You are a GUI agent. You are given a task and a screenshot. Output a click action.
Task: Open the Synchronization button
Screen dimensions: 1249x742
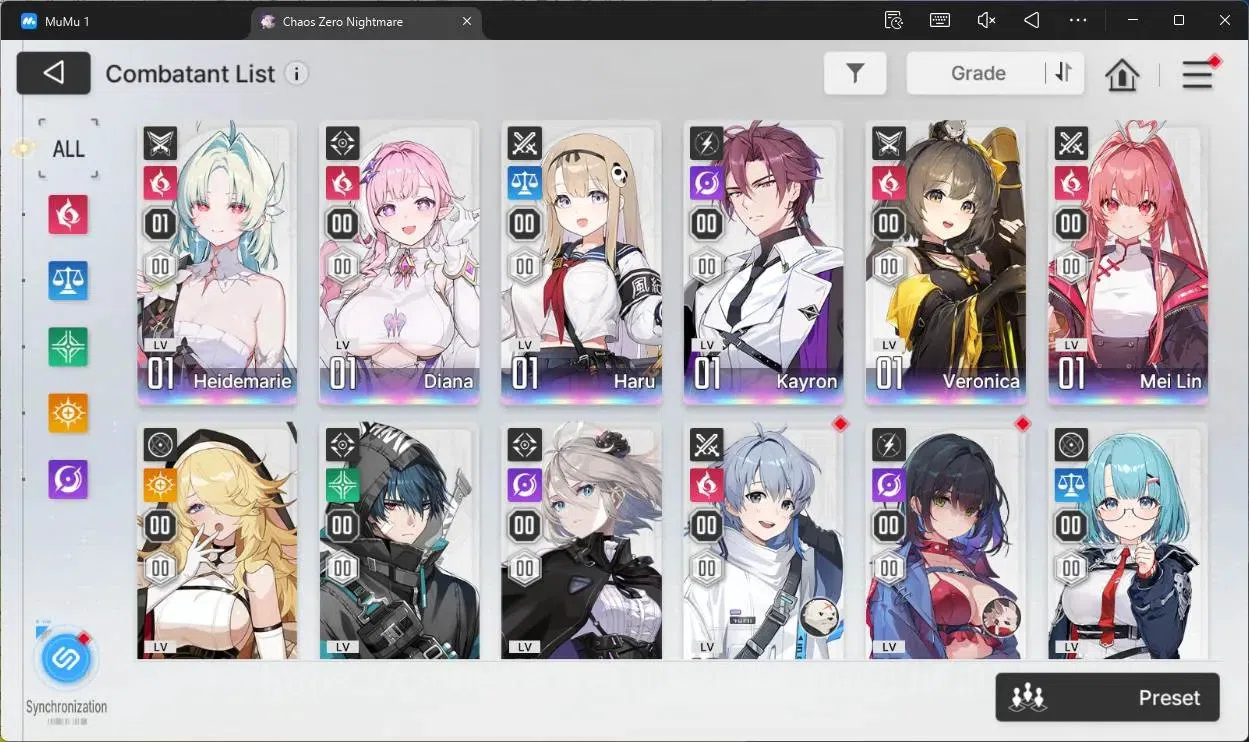click(x=67, y=661)
